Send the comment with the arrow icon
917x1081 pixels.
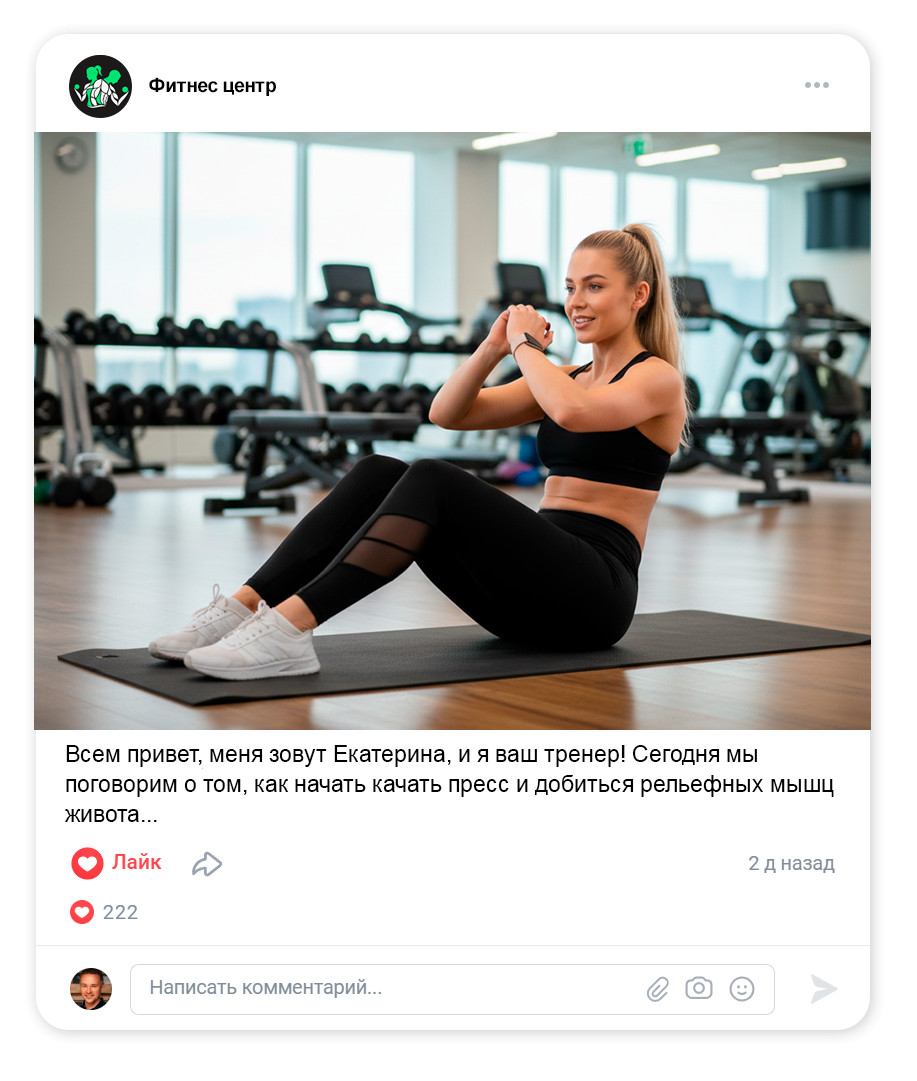click(x=823, y=989)
